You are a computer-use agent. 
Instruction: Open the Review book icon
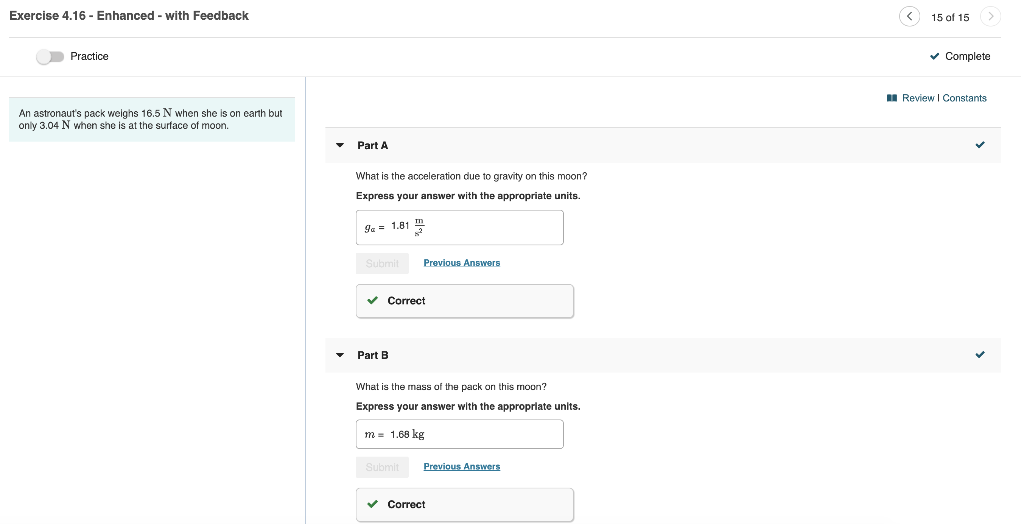coord(891,98)
